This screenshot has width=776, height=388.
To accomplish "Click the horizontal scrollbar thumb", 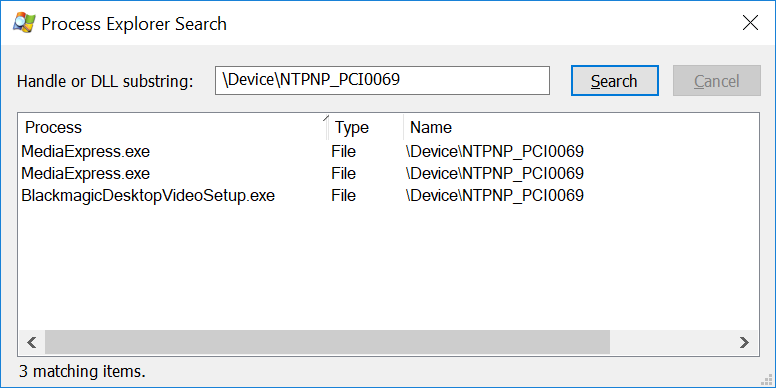I will coord(327,342).
